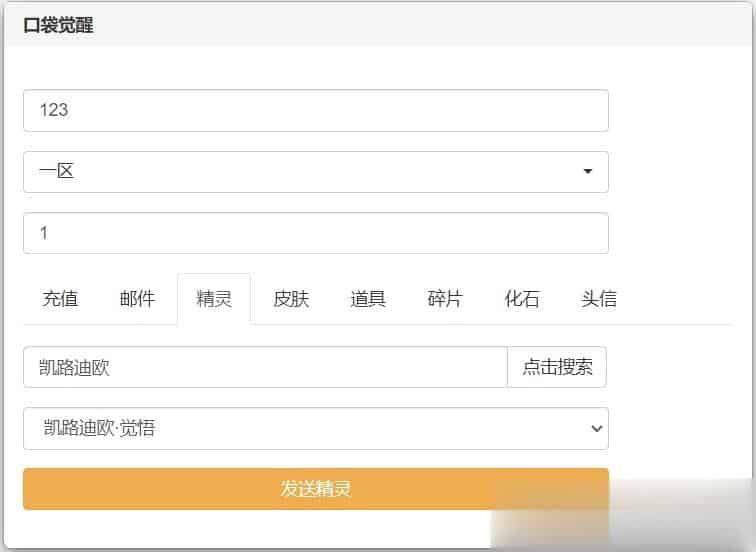Click the 口袋觉醒 panel title
The height and width of the screenshot is (552, 756).
[x=58, y=26]
